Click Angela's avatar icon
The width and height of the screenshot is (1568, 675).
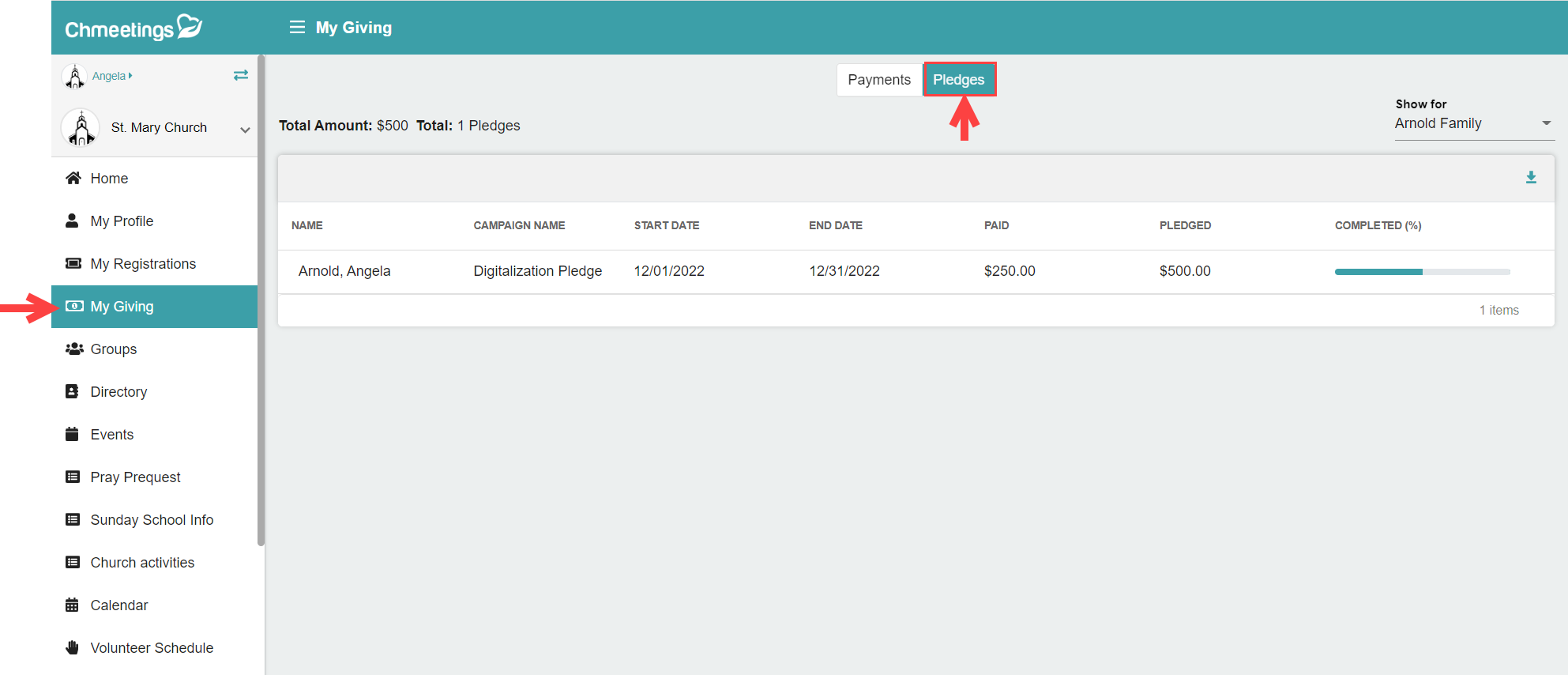click(x=74, y=77)
